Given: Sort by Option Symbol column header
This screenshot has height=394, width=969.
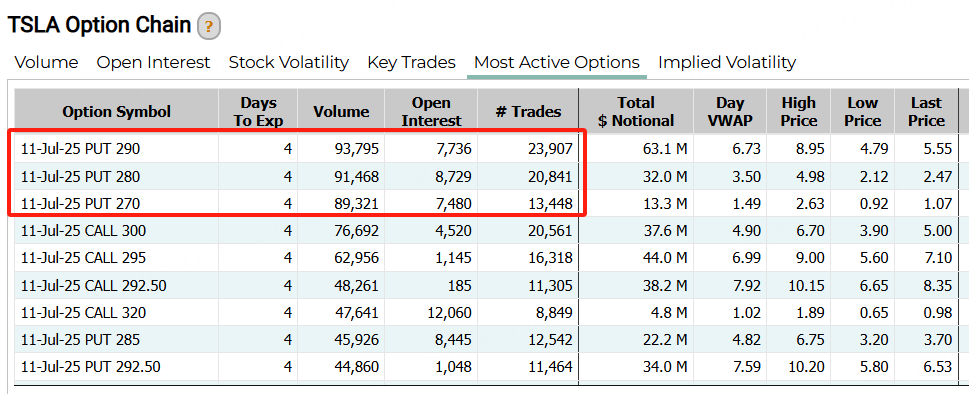Looking at the screenshot, I should tap(116, 111).
